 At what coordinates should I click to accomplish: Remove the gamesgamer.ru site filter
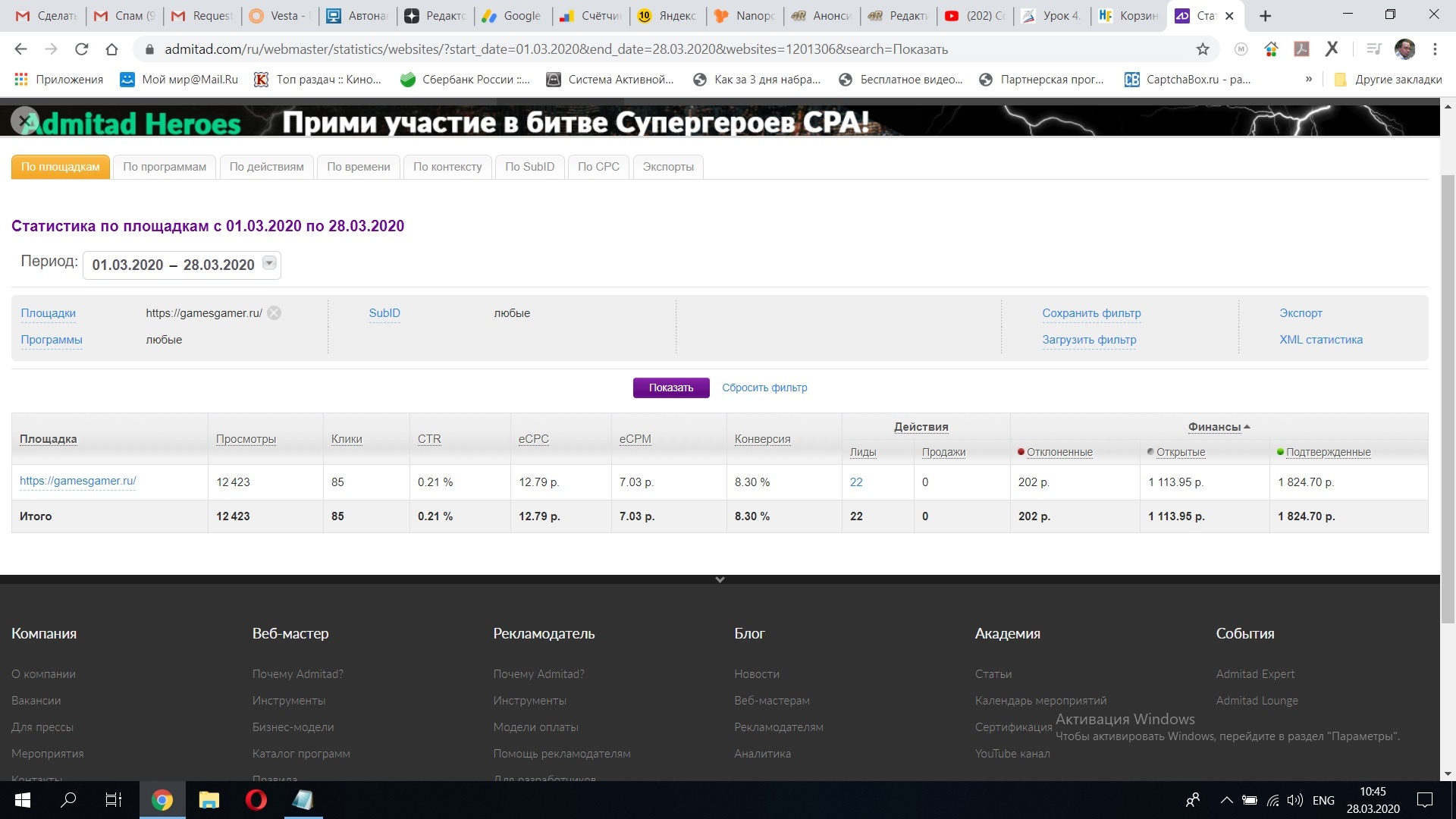coord(275,313)
